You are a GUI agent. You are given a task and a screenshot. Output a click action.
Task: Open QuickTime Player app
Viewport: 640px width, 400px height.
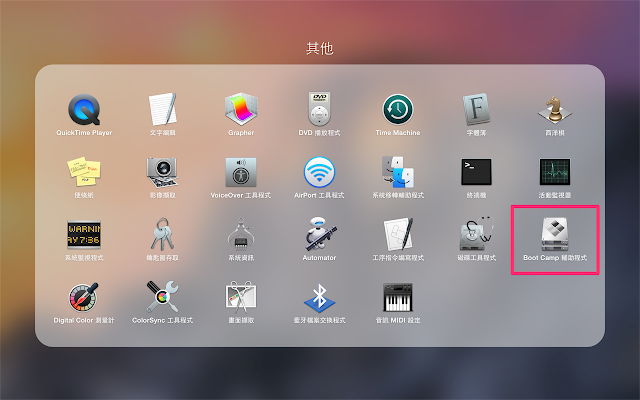click(x=84, y=110)
